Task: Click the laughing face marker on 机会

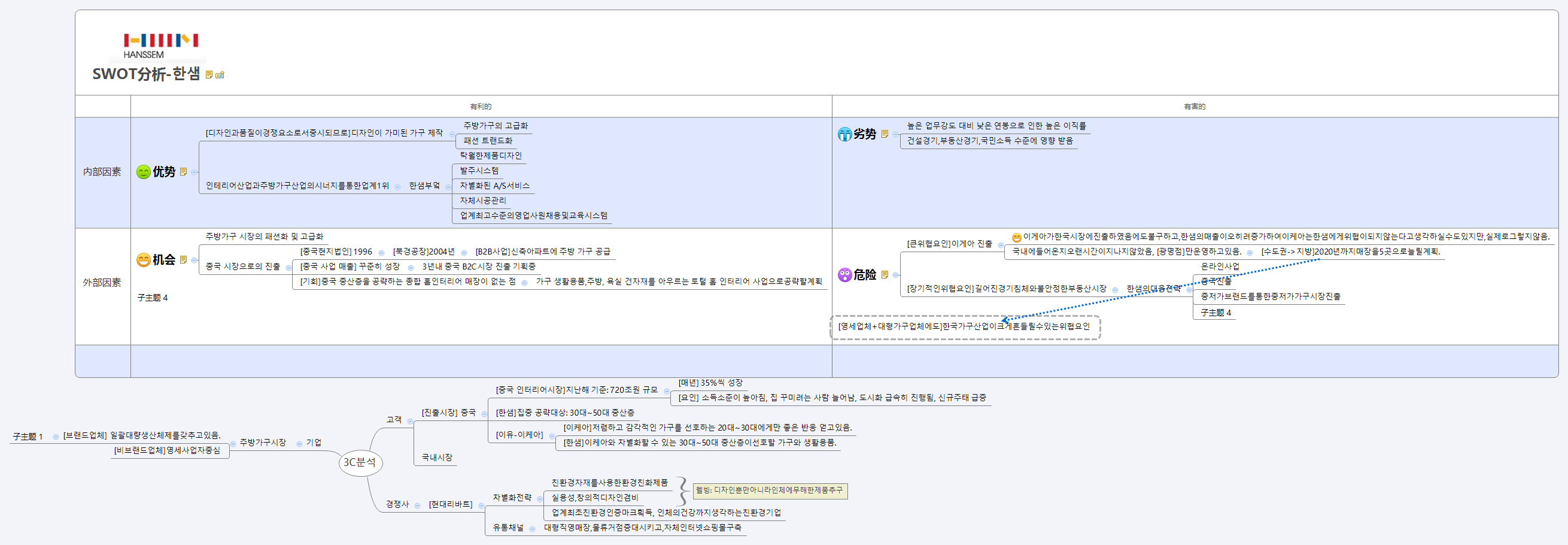Action: coord(143,260)
